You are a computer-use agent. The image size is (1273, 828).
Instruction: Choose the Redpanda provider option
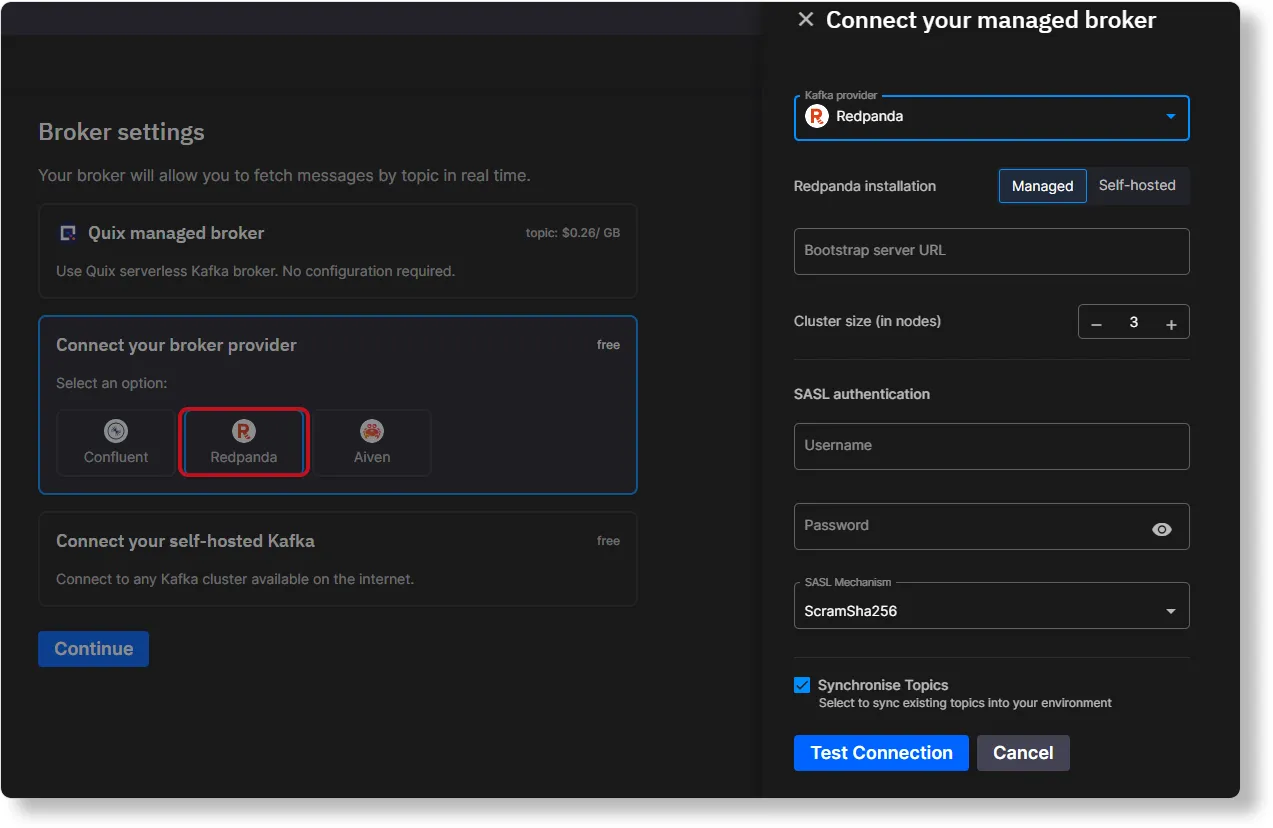point(244,442)
